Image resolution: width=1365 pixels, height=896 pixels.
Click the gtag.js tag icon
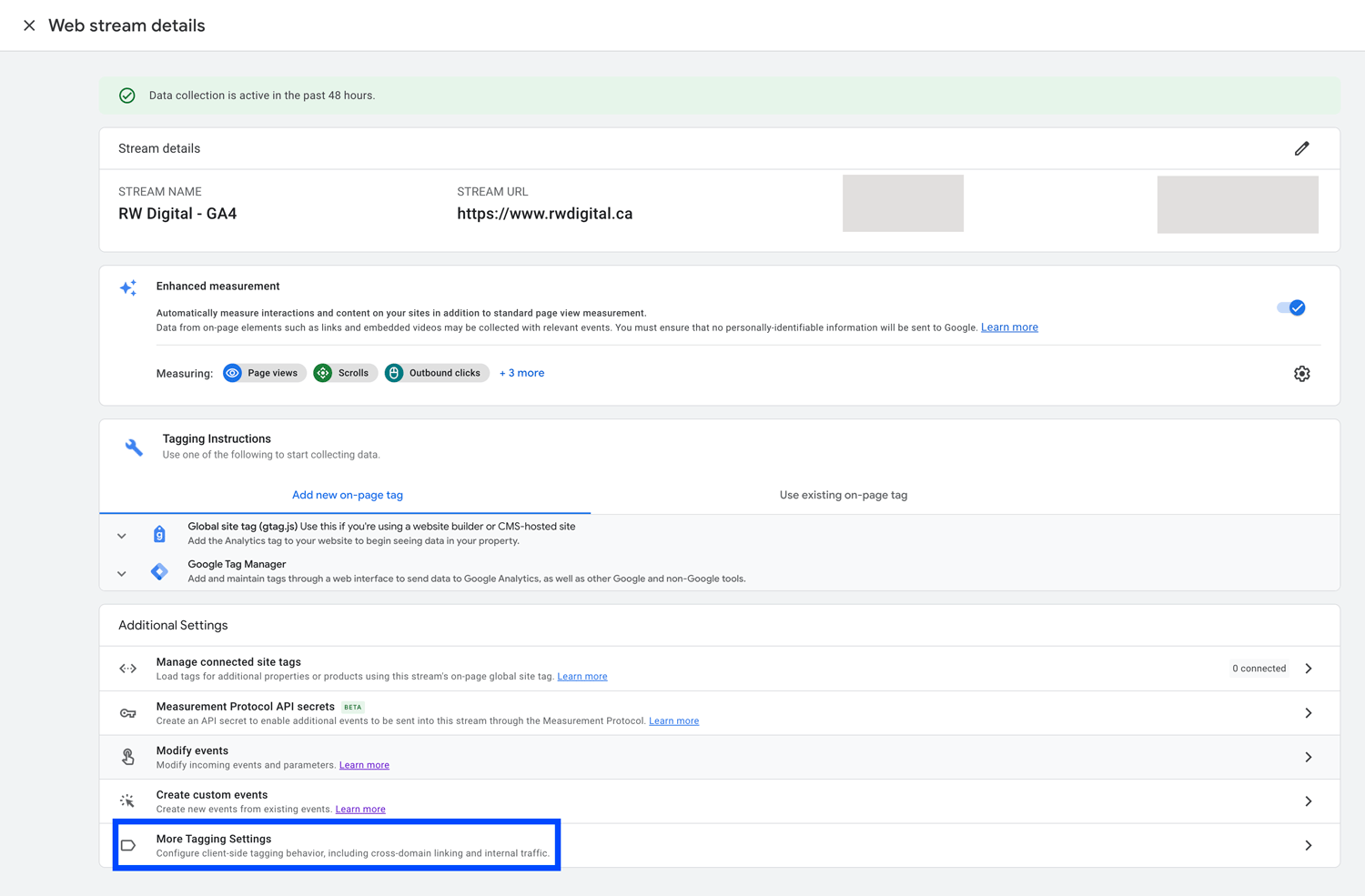[159, 534]
